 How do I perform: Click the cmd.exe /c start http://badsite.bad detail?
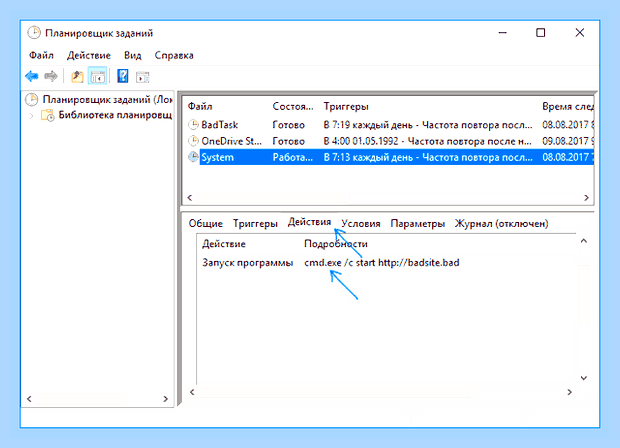[x=382, y=263]
